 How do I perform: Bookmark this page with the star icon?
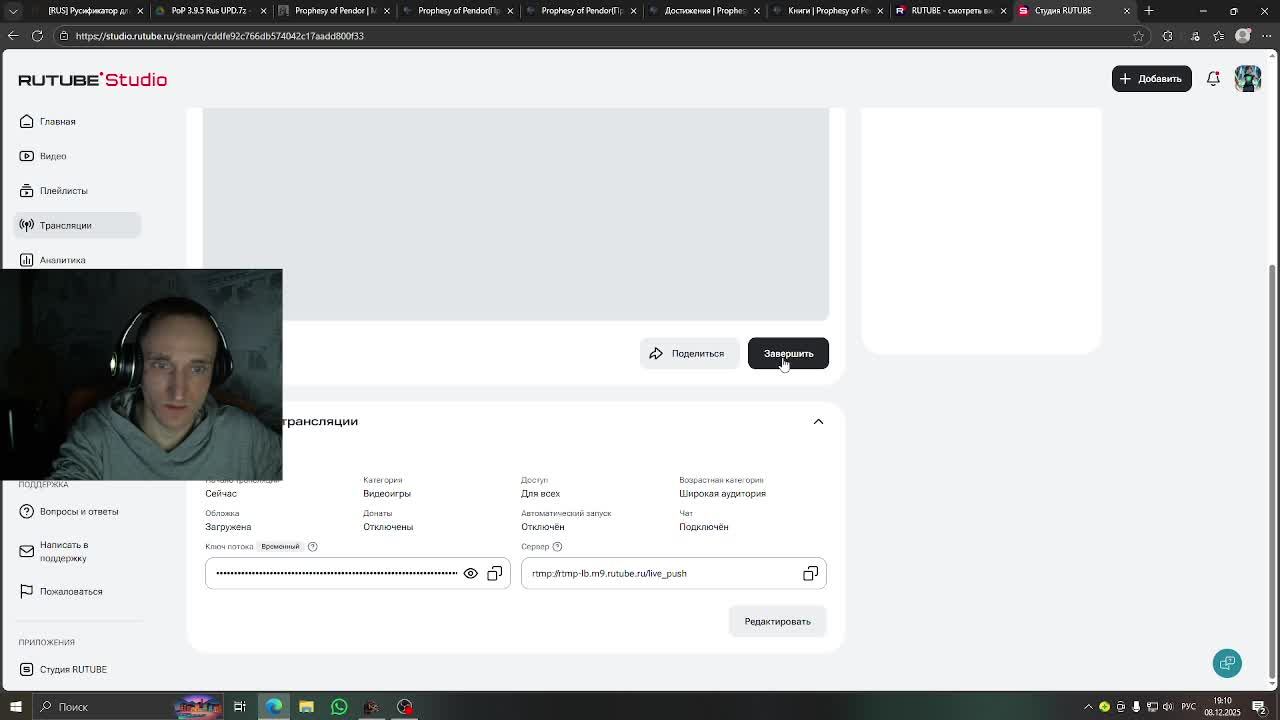(1138, 36)
